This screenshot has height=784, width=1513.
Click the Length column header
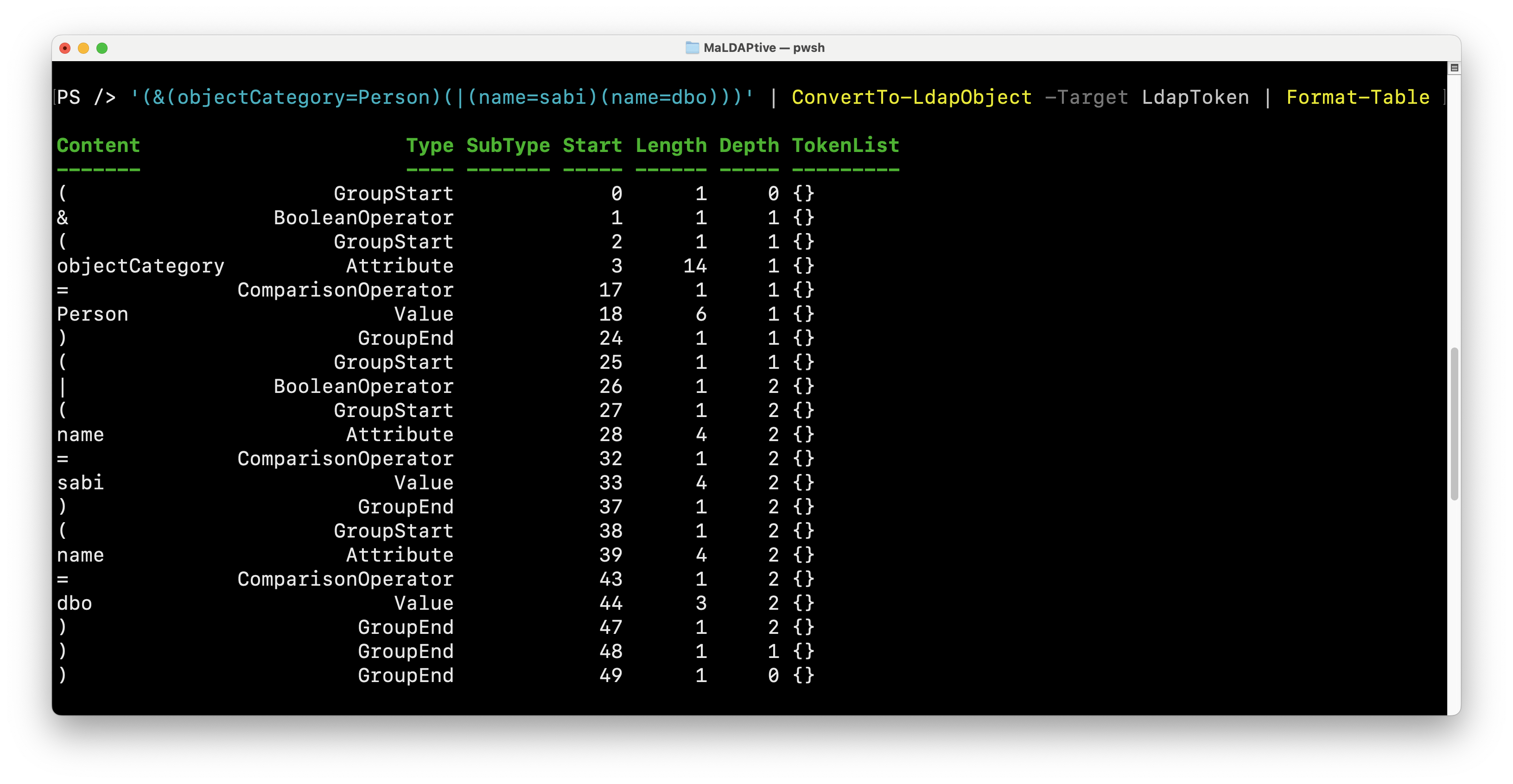click(671, 145)
